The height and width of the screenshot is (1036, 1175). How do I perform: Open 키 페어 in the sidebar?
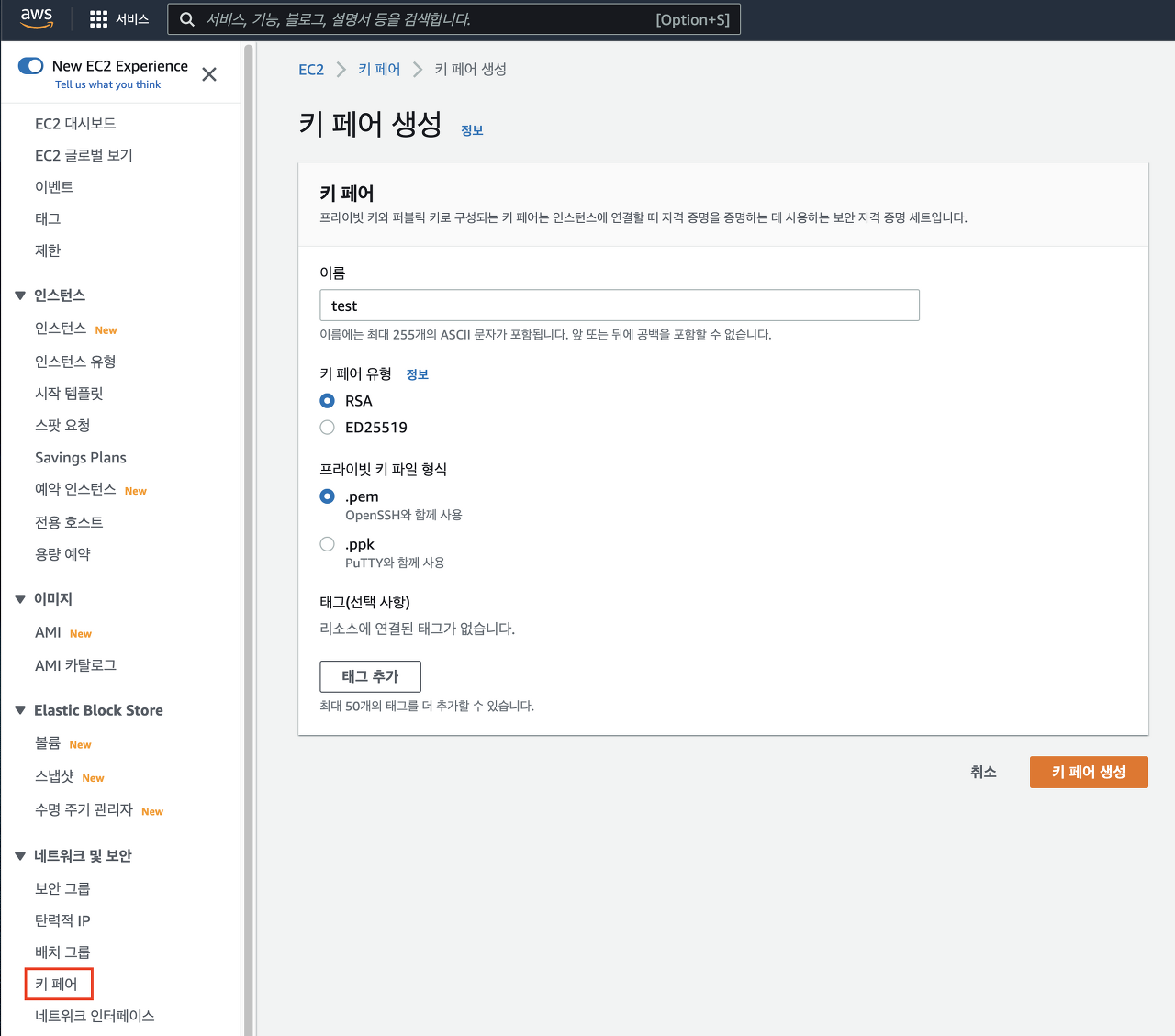click(x=57, y=985)
